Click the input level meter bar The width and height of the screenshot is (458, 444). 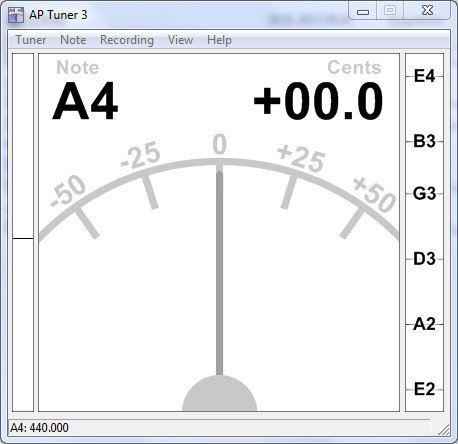coord(23,232)
